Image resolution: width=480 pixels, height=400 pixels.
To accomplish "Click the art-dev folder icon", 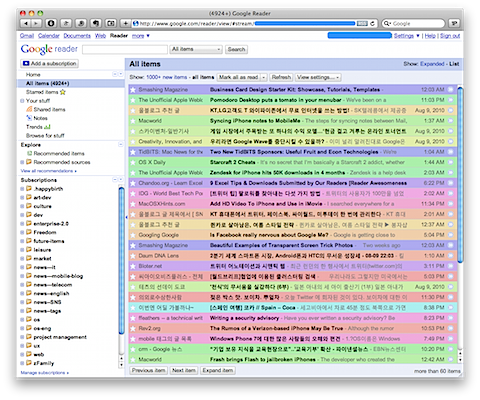I will [29, 197].
